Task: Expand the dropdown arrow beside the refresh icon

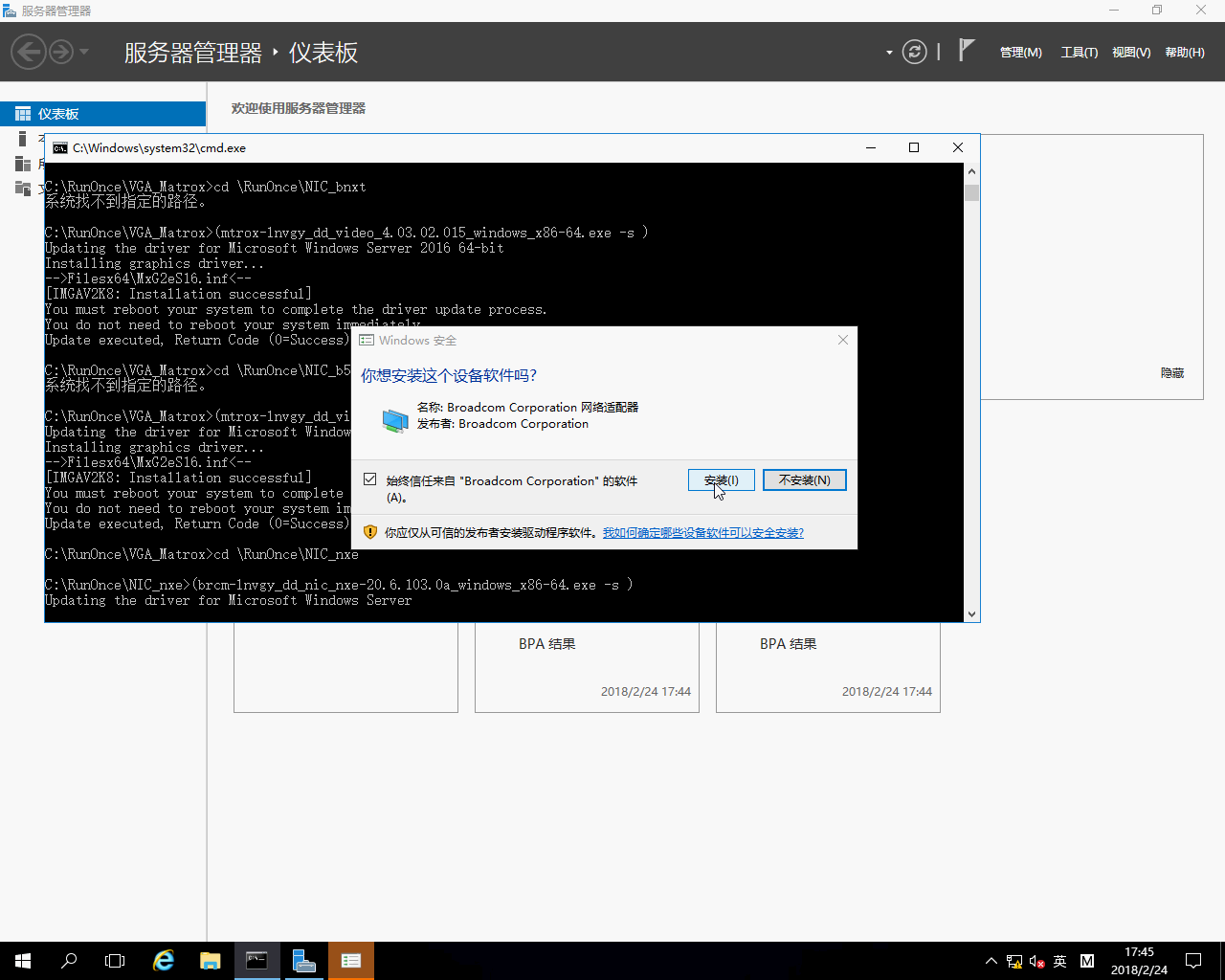Action: [888, 52]
